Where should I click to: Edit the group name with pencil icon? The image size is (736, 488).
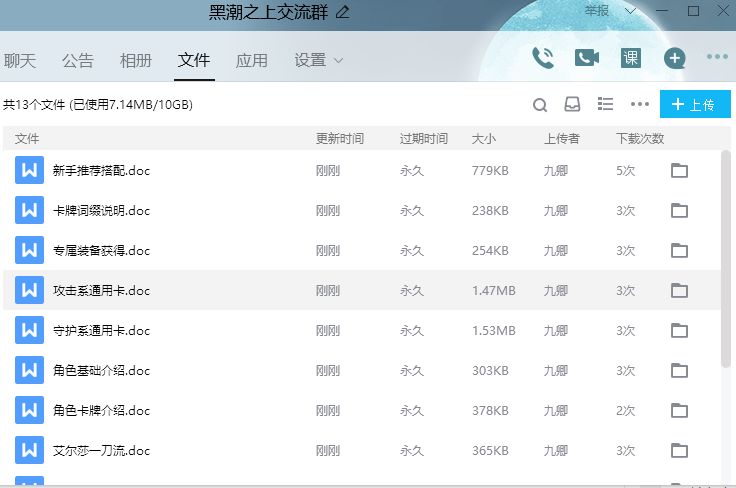[x=343, y=12]
